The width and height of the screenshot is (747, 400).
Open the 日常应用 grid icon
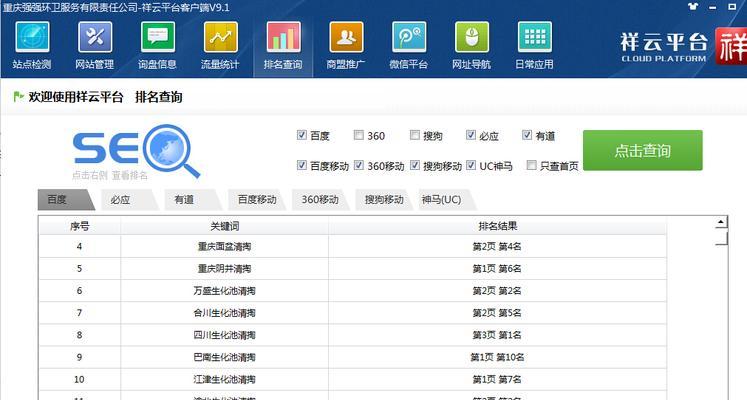tap(535, 37)
